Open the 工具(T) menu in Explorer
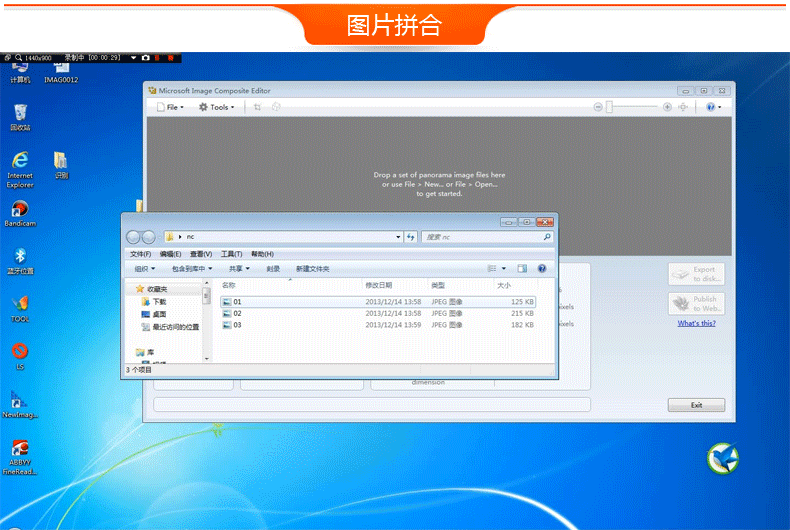Viewport: 790px width, 530px height. click(x=231, y=254)
